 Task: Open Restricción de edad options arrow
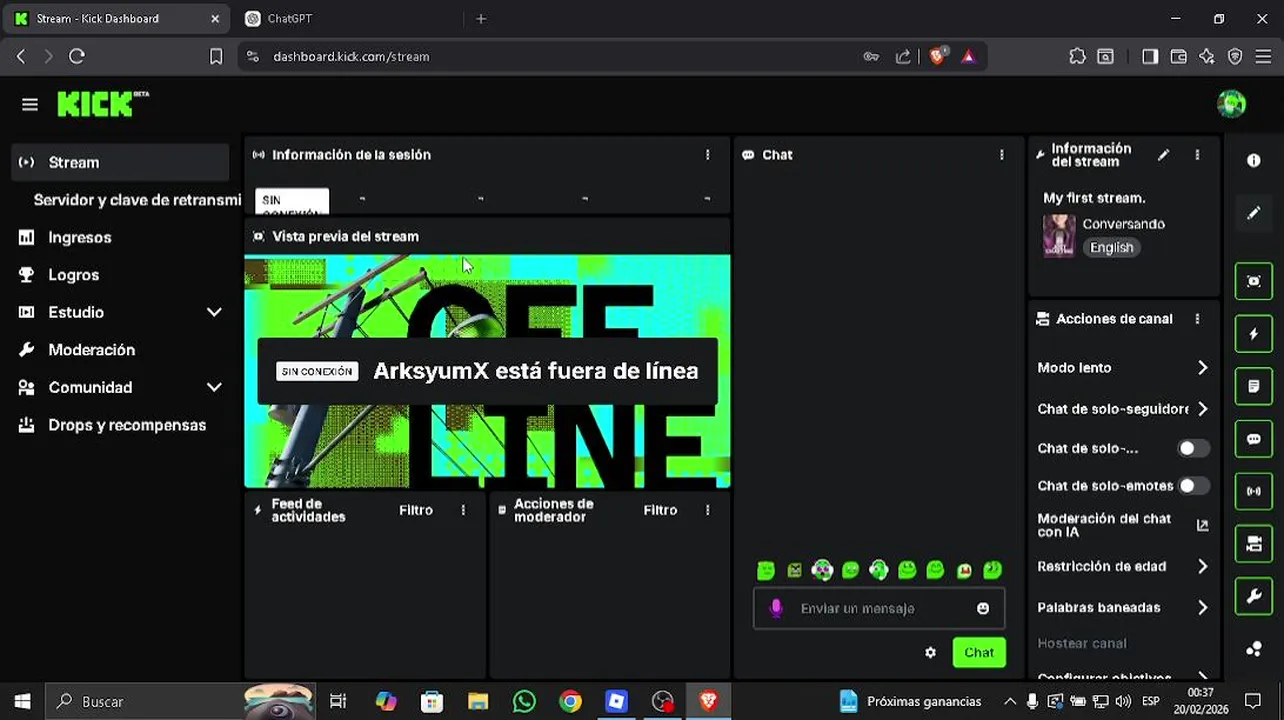coord(1202,566)
